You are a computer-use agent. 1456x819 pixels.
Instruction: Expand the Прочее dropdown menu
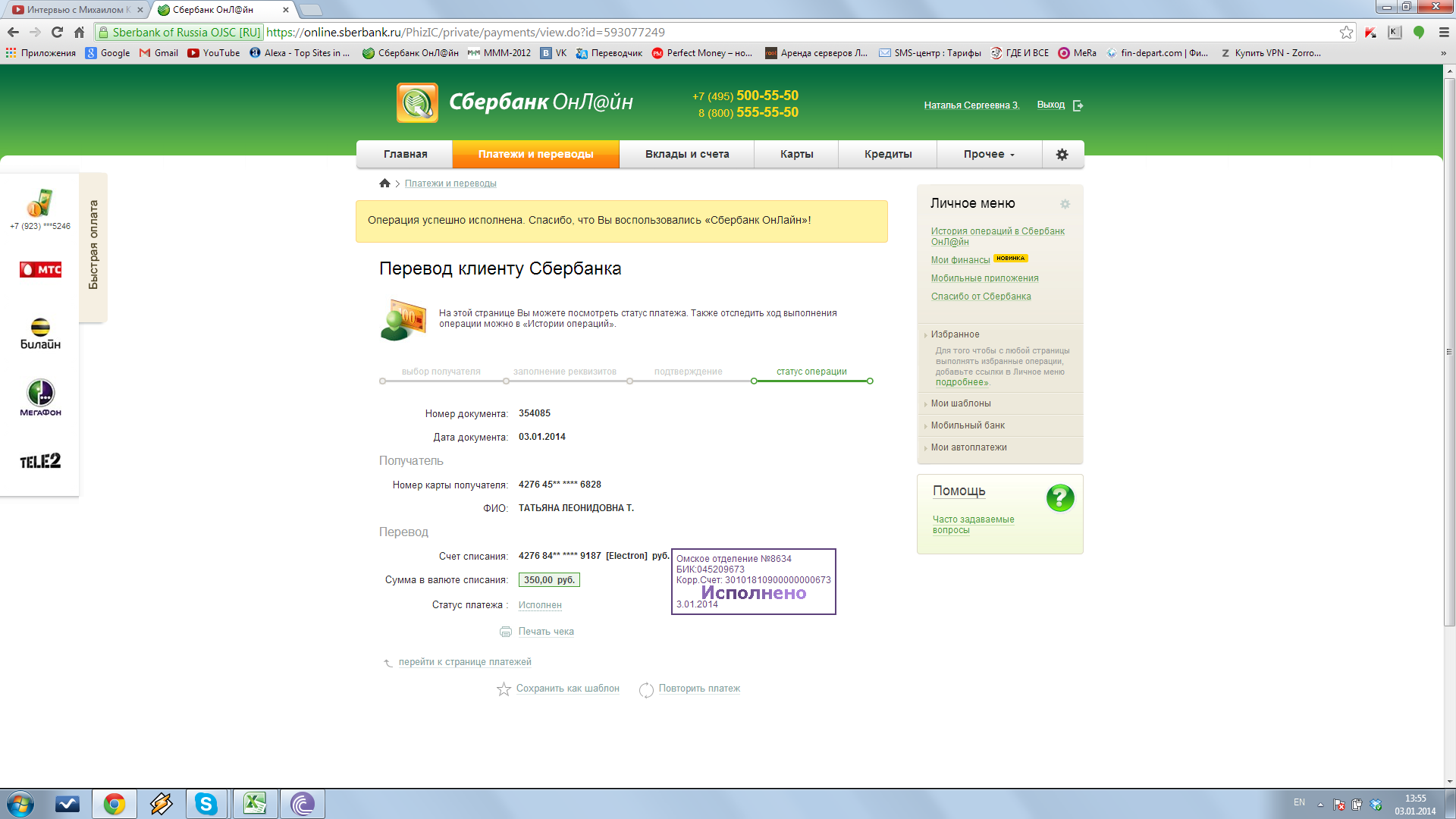pyautogui.click(x=989, y=154)
